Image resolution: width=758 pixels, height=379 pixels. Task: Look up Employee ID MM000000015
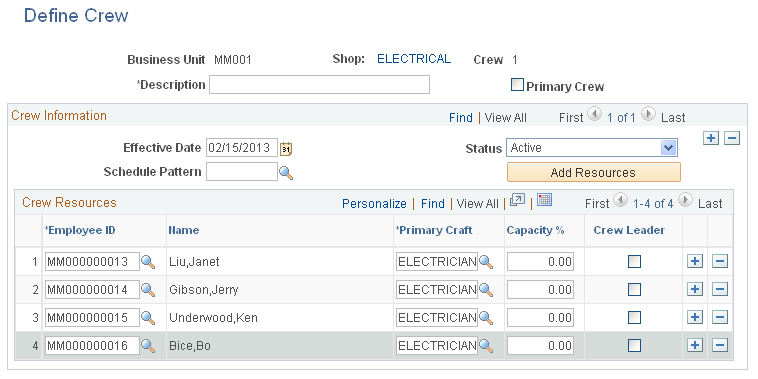(148, 318)
